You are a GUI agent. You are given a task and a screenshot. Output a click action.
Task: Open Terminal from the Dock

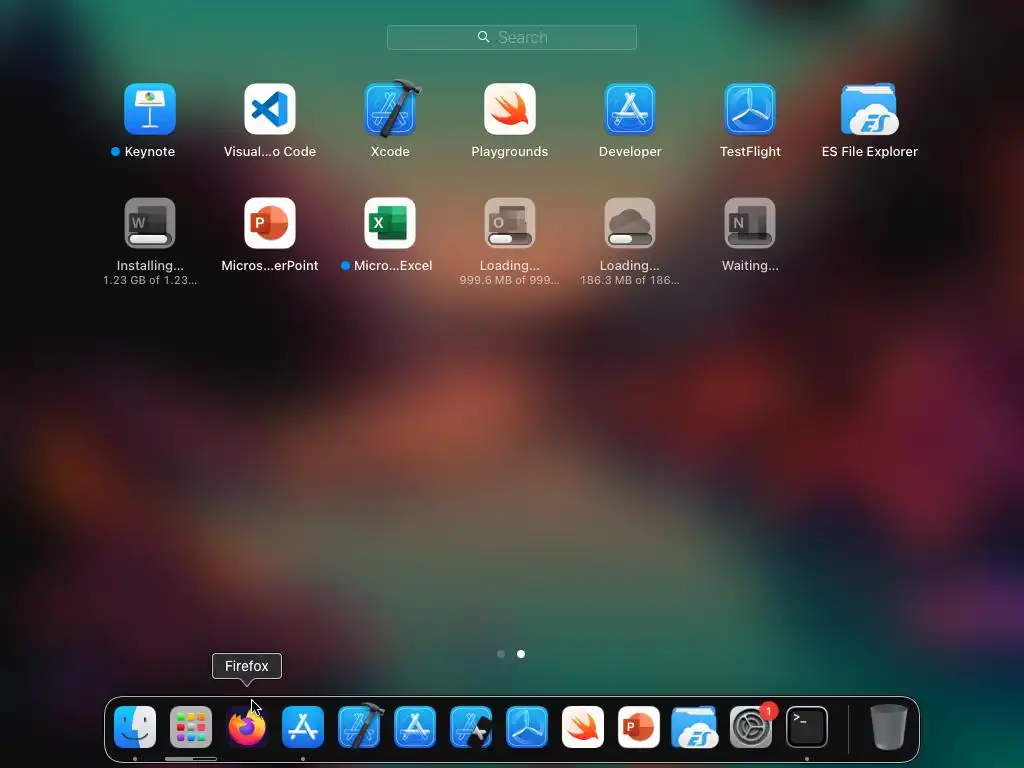807,727
